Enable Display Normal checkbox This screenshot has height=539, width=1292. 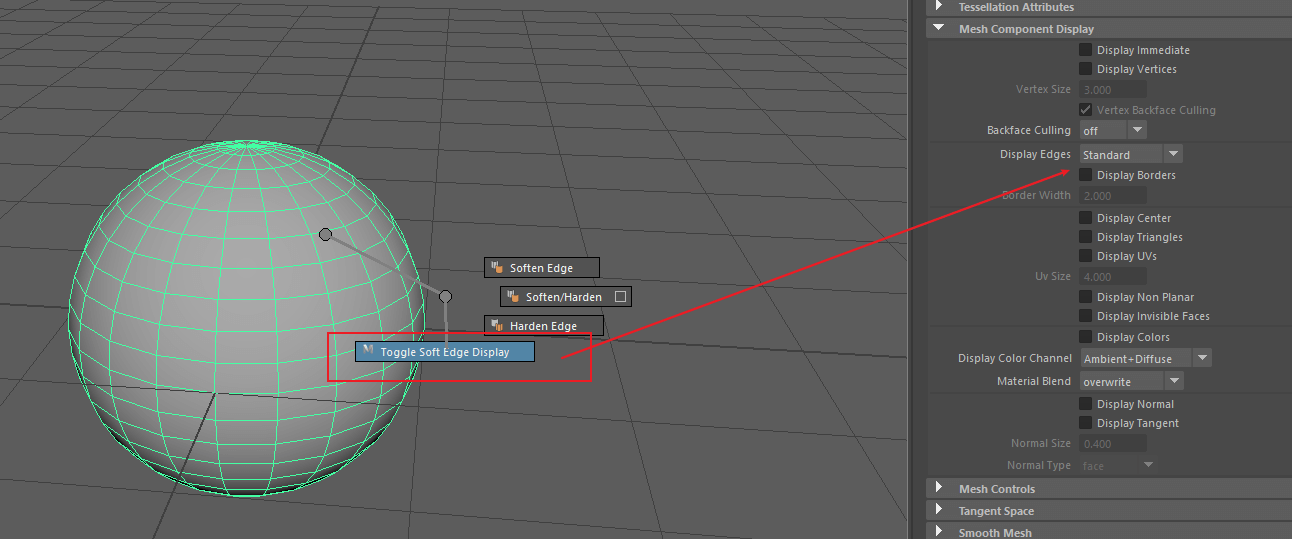(x=1085, y=404)
